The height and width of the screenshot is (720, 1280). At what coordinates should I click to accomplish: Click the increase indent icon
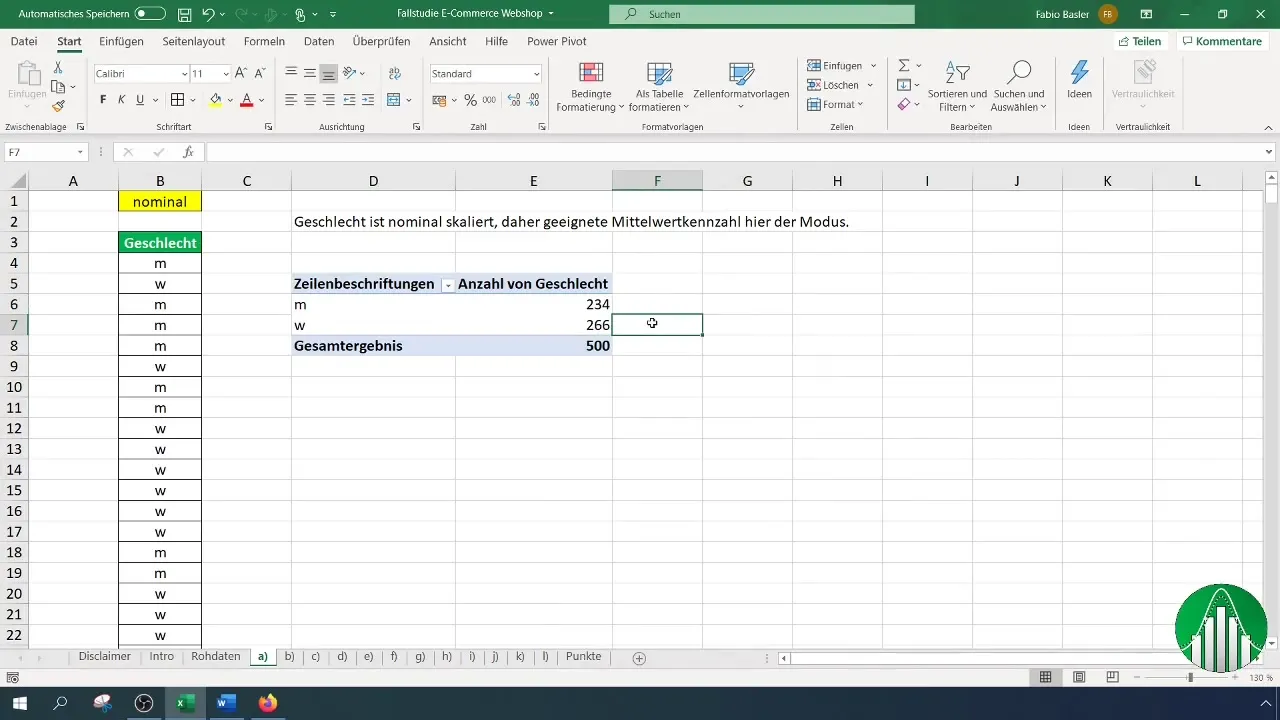click(367, 100)
